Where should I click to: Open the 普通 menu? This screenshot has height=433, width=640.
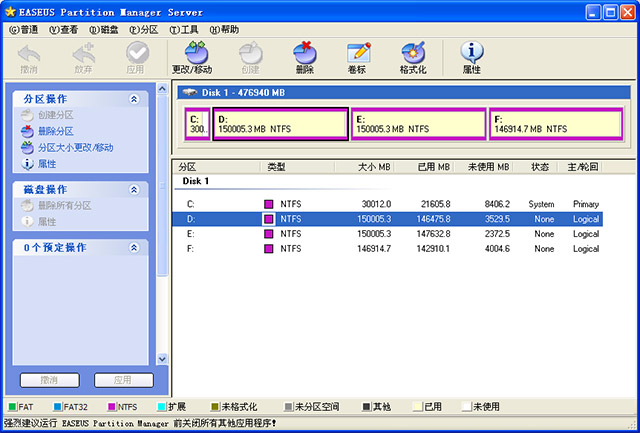24,30
